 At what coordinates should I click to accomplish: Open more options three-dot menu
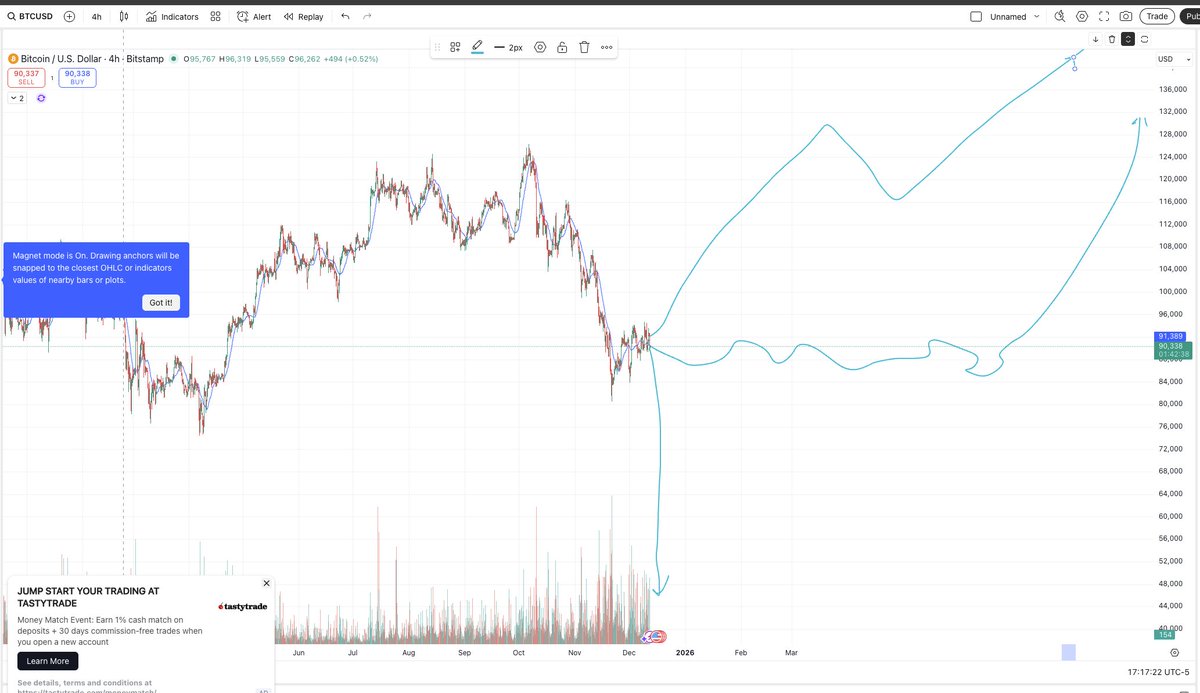(x=606, y=47)
